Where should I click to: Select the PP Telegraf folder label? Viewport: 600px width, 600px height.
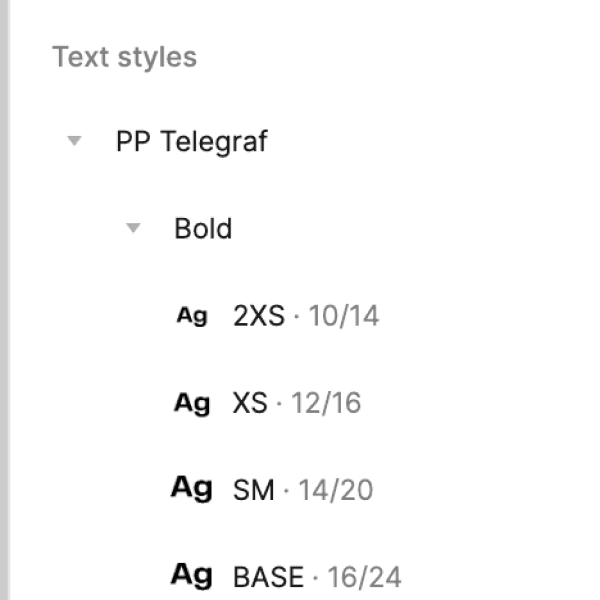click(191, 142)
